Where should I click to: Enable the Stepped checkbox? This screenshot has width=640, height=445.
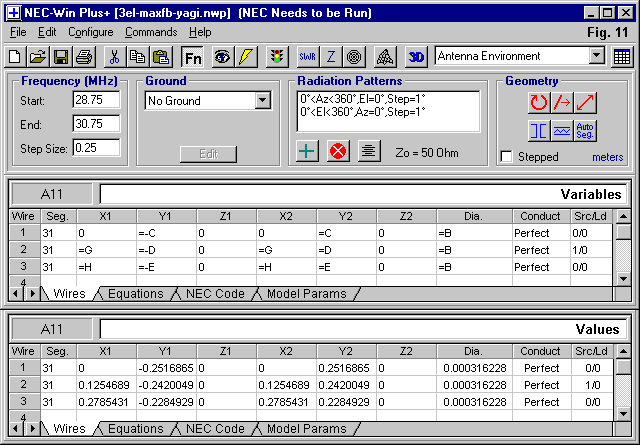[x=508, y=157]
